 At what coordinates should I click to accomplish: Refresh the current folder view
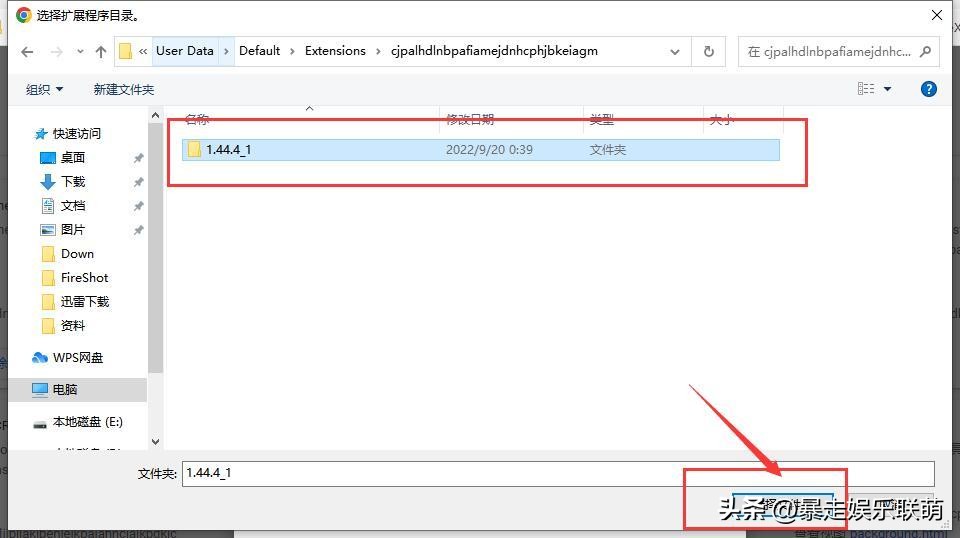pyautogui.click(x=709, y=51)
